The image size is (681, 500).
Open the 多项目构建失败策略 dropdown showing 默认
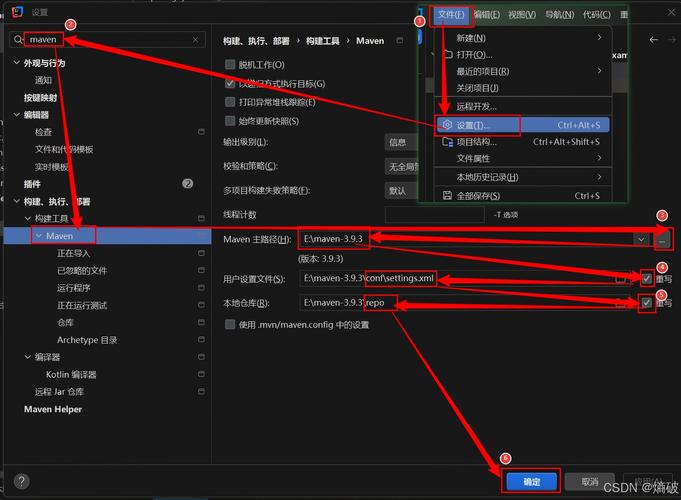coord(401,191)
